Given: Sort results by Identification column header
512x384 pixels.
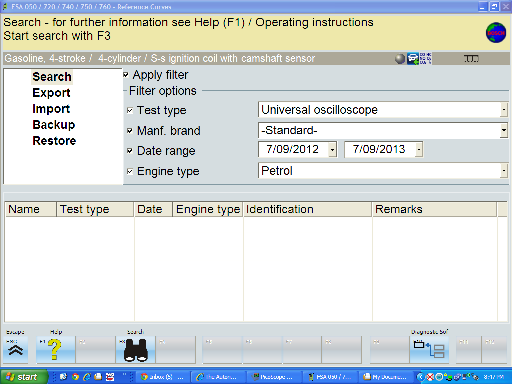Looking at the screenshot, I should click(x=307, y=209).
